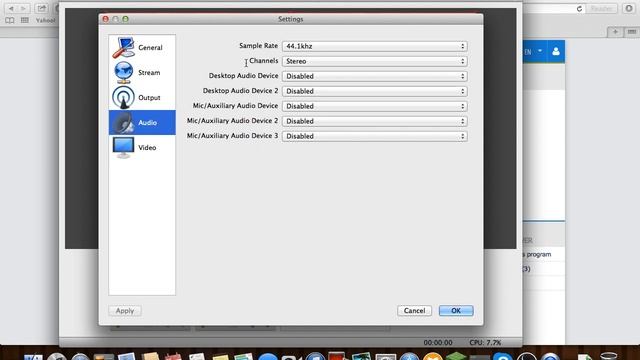Reload the page in Safari's address bar
The image size is (640, 360).
point(579,9)
